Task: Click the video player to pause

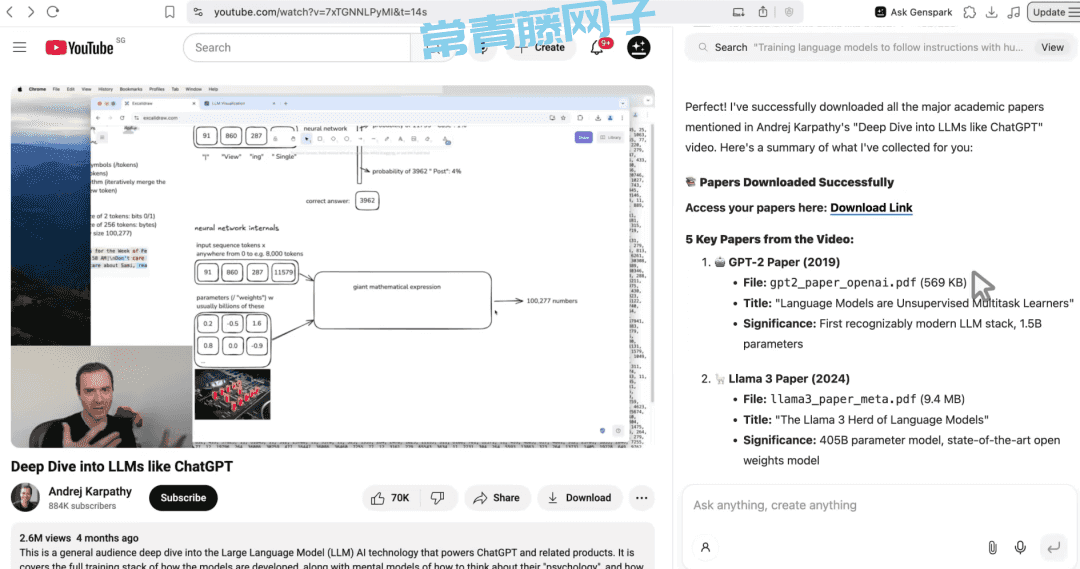Action: tap(333, 267)
